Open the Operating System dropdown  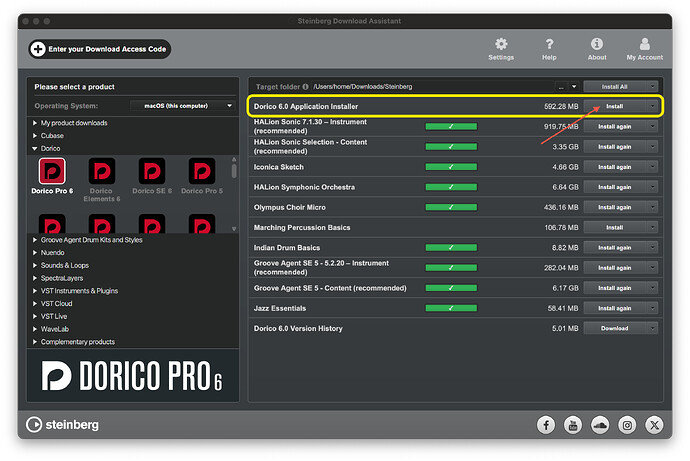click(x=182, y=106)
